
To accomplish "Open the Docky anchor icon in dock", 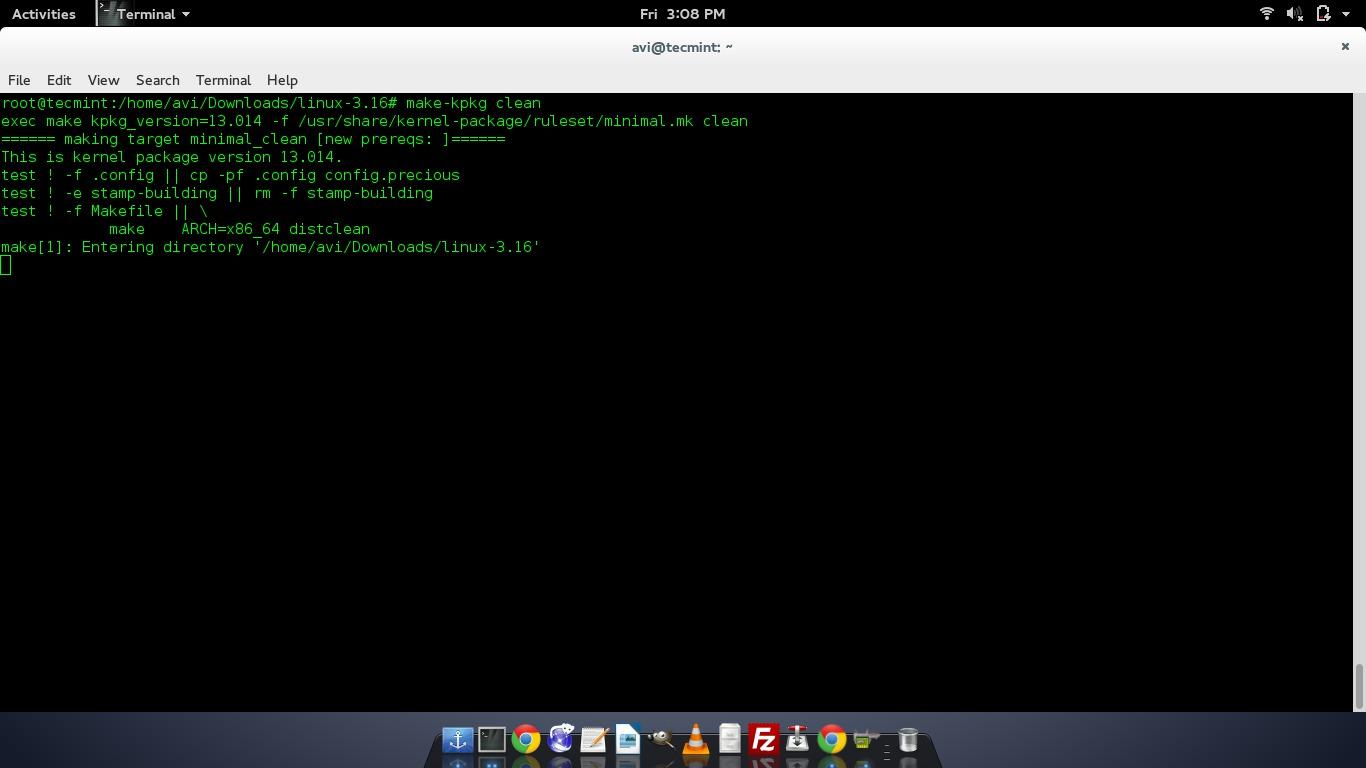I will click(458, 740).
